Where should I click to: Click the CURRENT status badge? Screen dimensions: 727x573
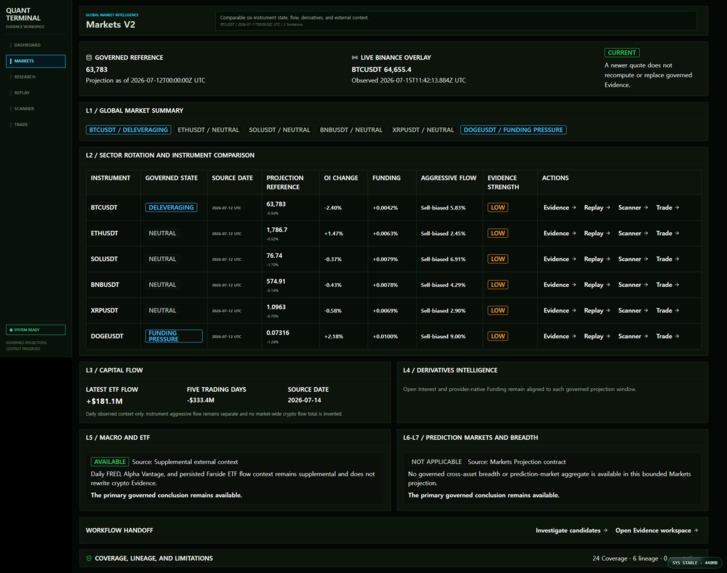[x=622, y=52]
